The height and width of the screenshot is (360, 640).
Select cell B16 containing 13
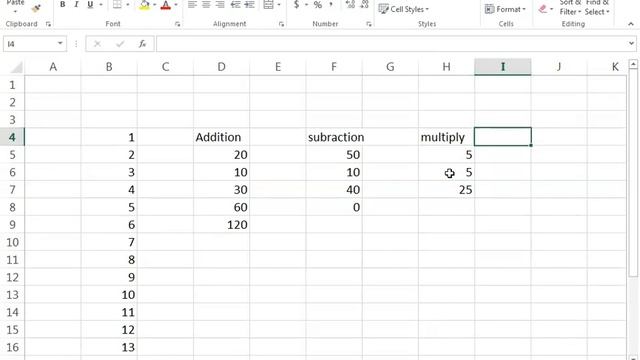[109, 347]
